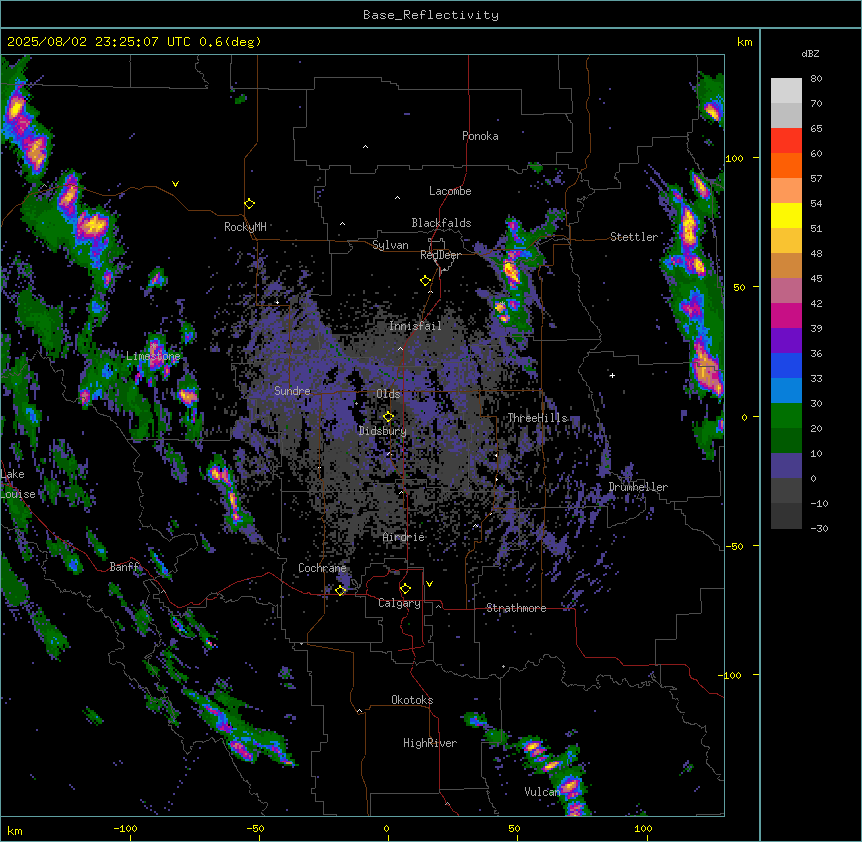
Task: Click the ThreeHills city label
Action: tap(537, 418)
